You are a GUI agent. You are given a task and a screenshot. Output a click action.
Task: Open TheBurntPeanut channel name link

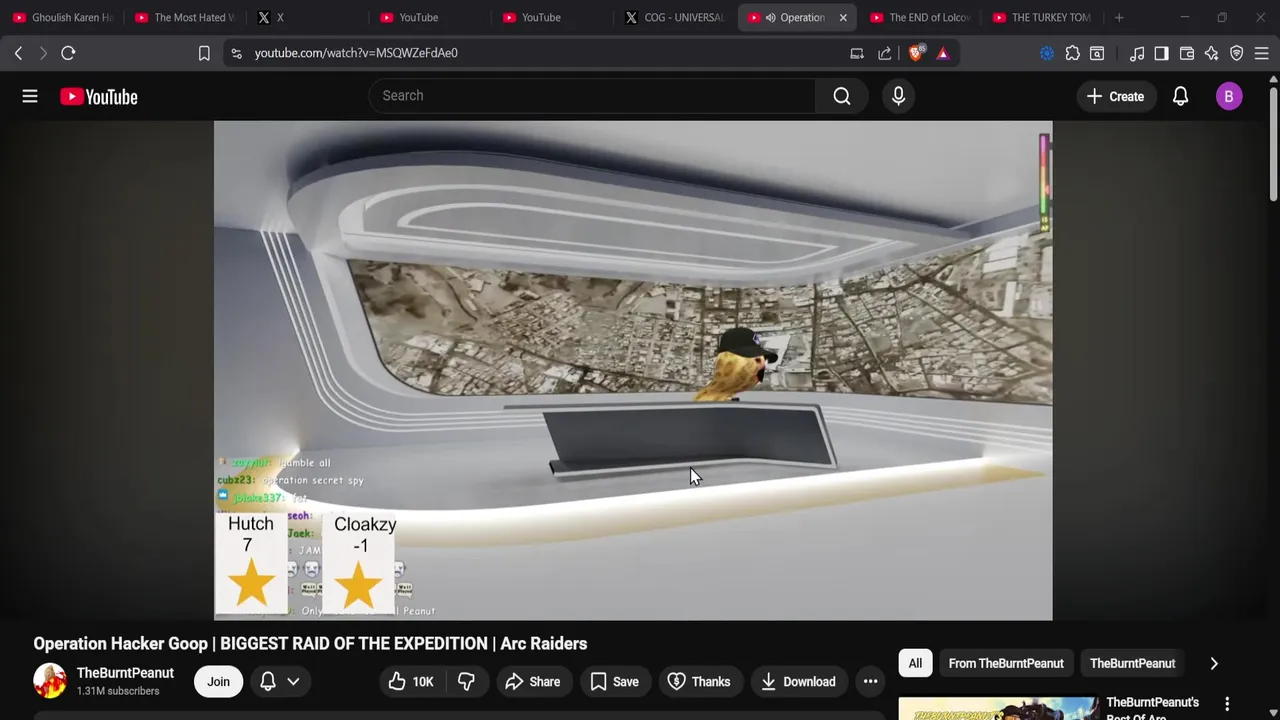pyautogui.click(x=125, y=673)
